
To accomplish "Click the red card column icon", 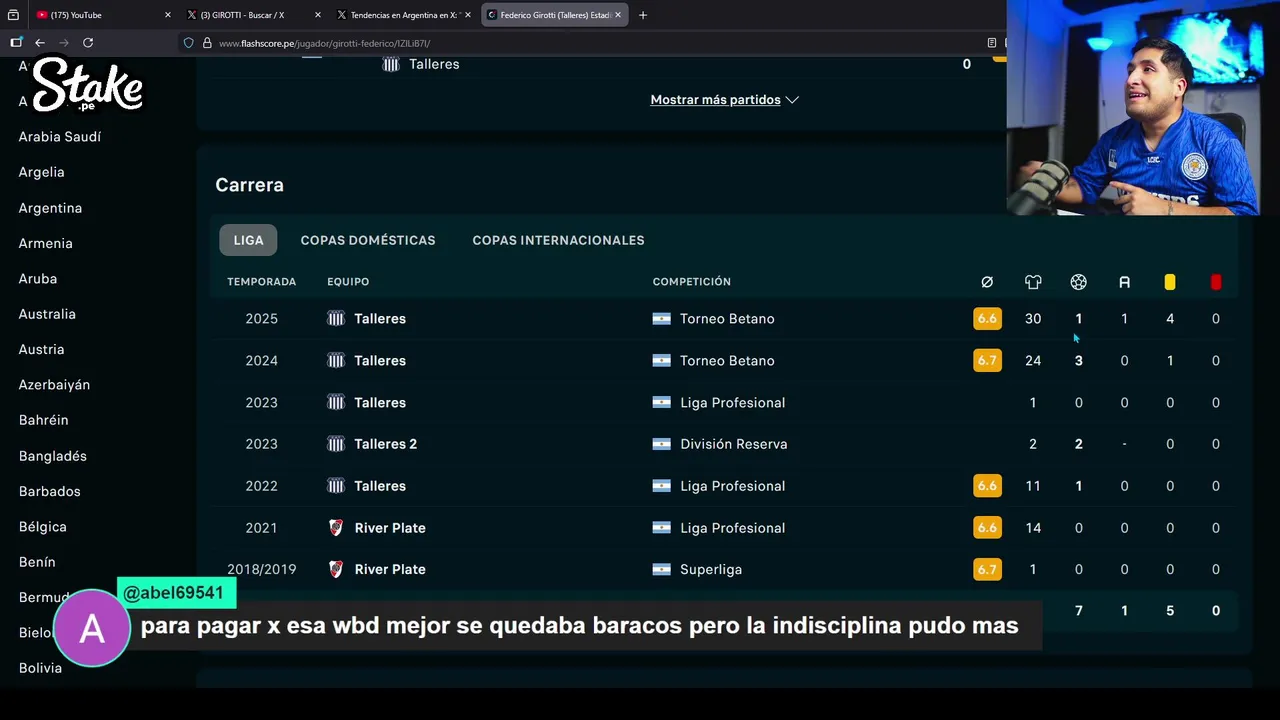I will click(x=1216, y=282).
